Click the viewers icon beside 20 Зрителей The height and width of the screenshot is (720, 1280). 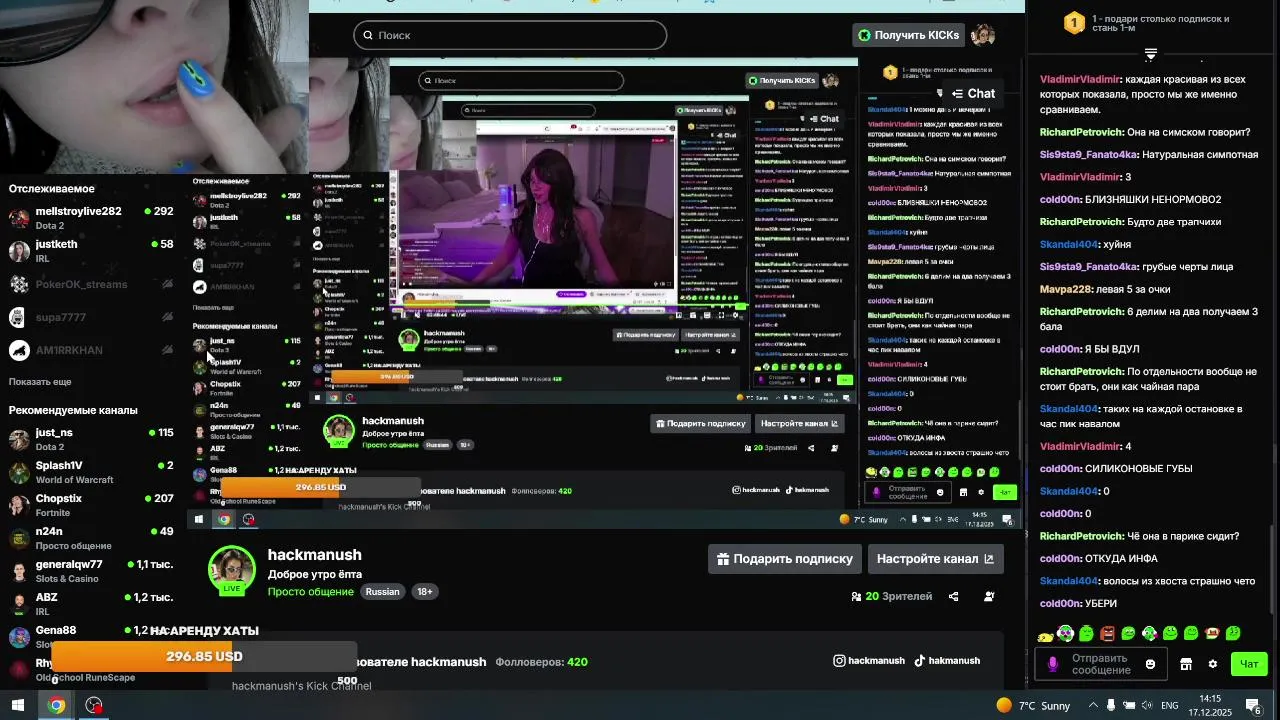point(856,597)
